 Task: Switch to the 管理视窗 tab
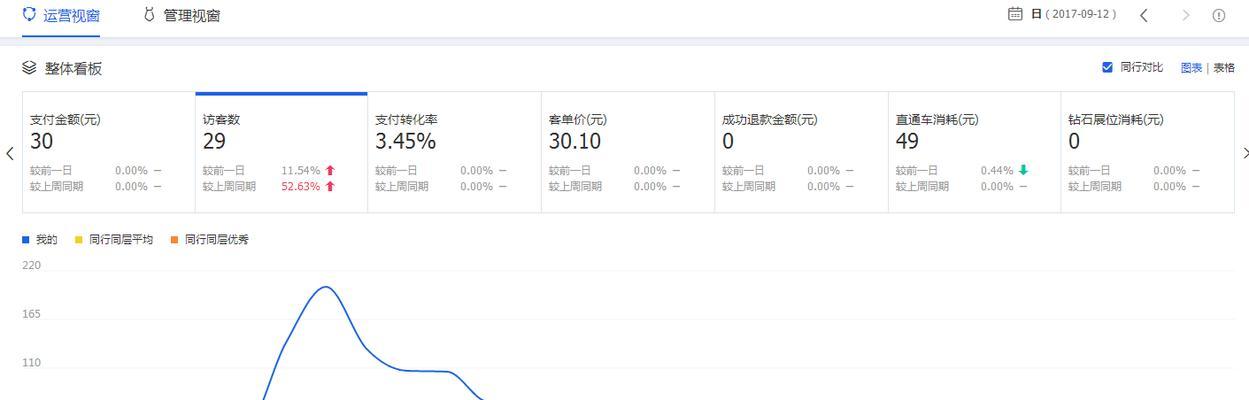point(181,16)
